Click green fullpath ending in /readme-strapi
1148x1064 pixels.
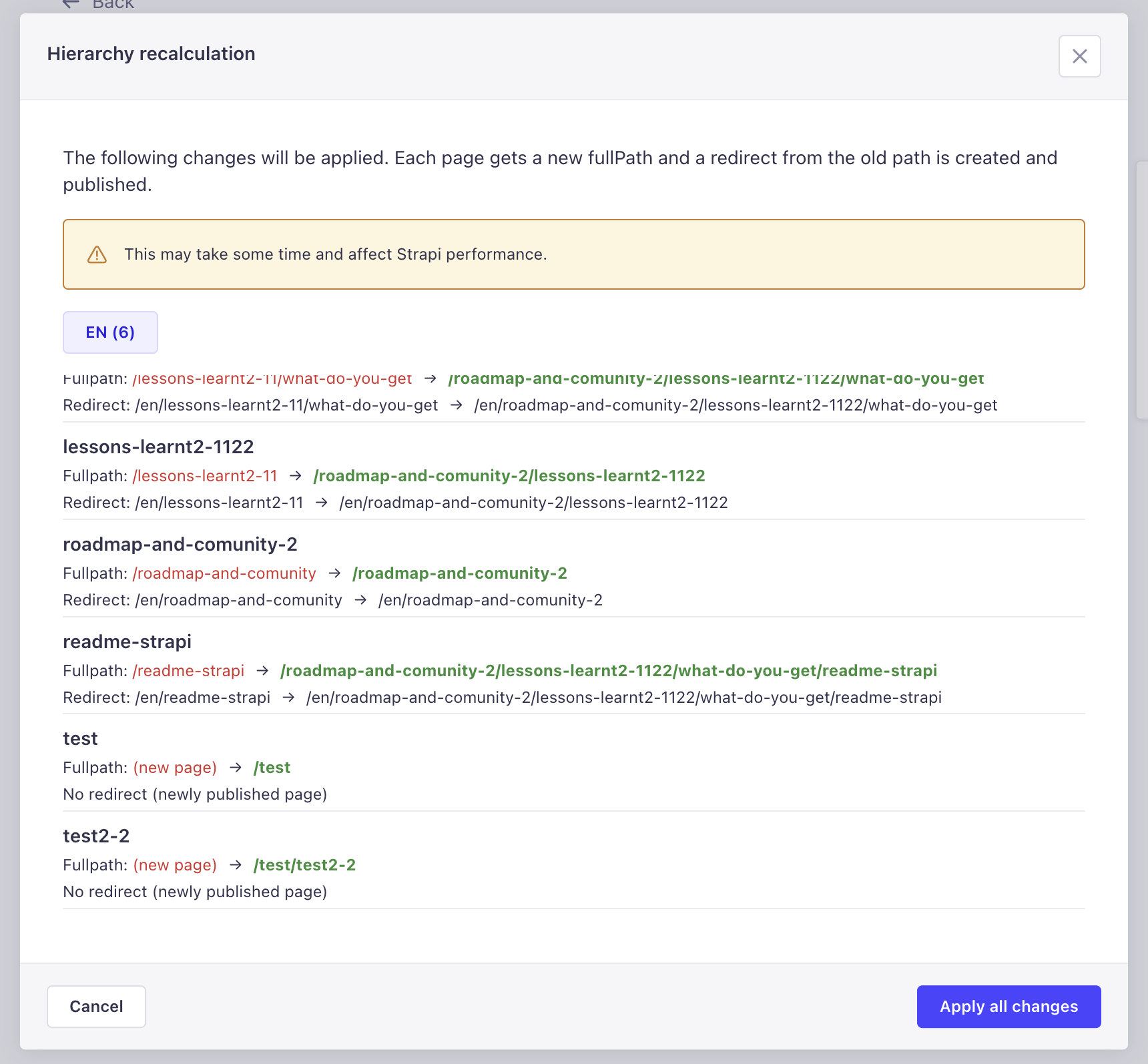tap(609, 671)
